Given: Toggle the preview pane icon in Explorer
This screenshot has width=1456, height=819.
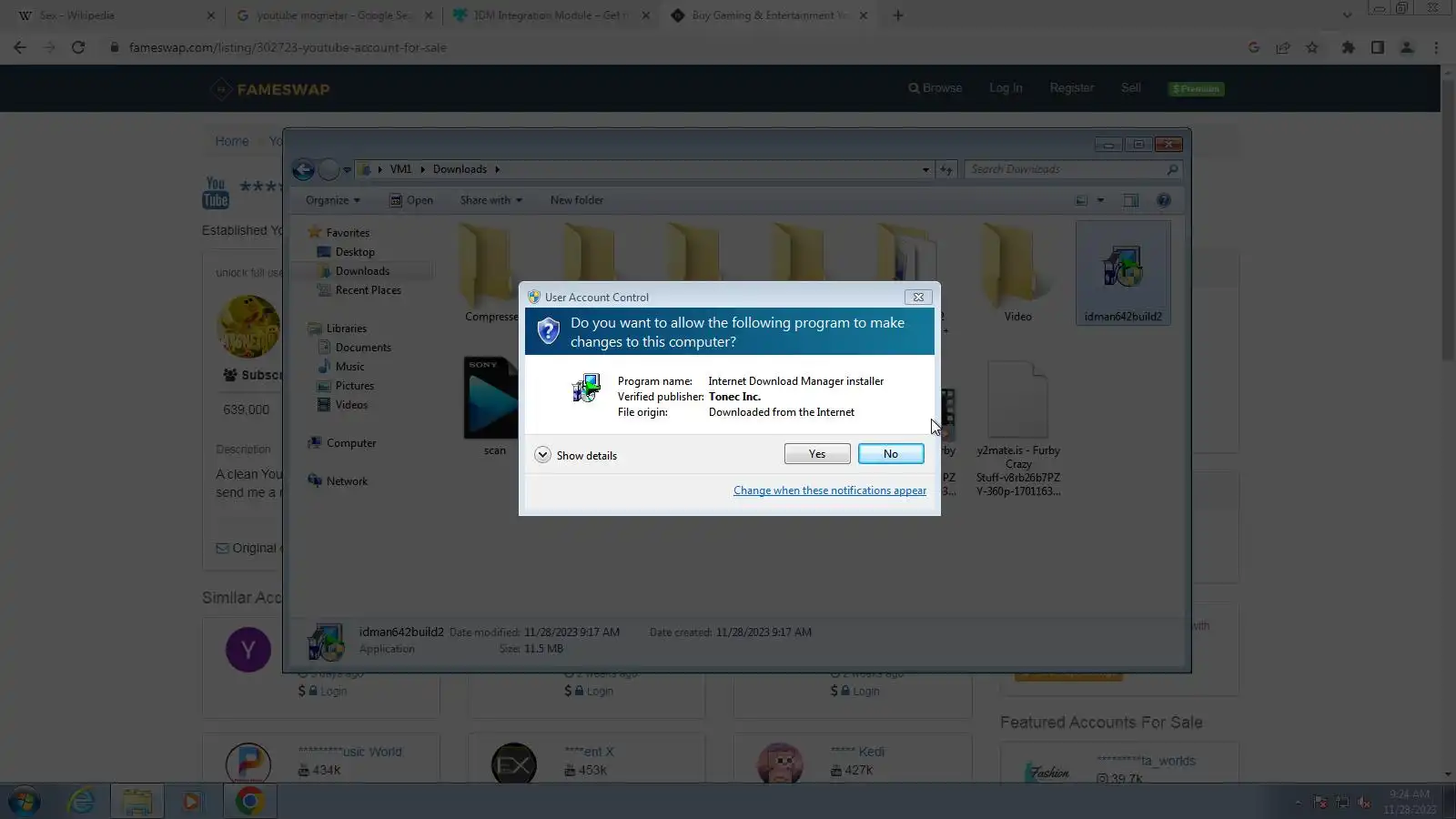Looking at the screenshot, I should tap(1130, 200).
